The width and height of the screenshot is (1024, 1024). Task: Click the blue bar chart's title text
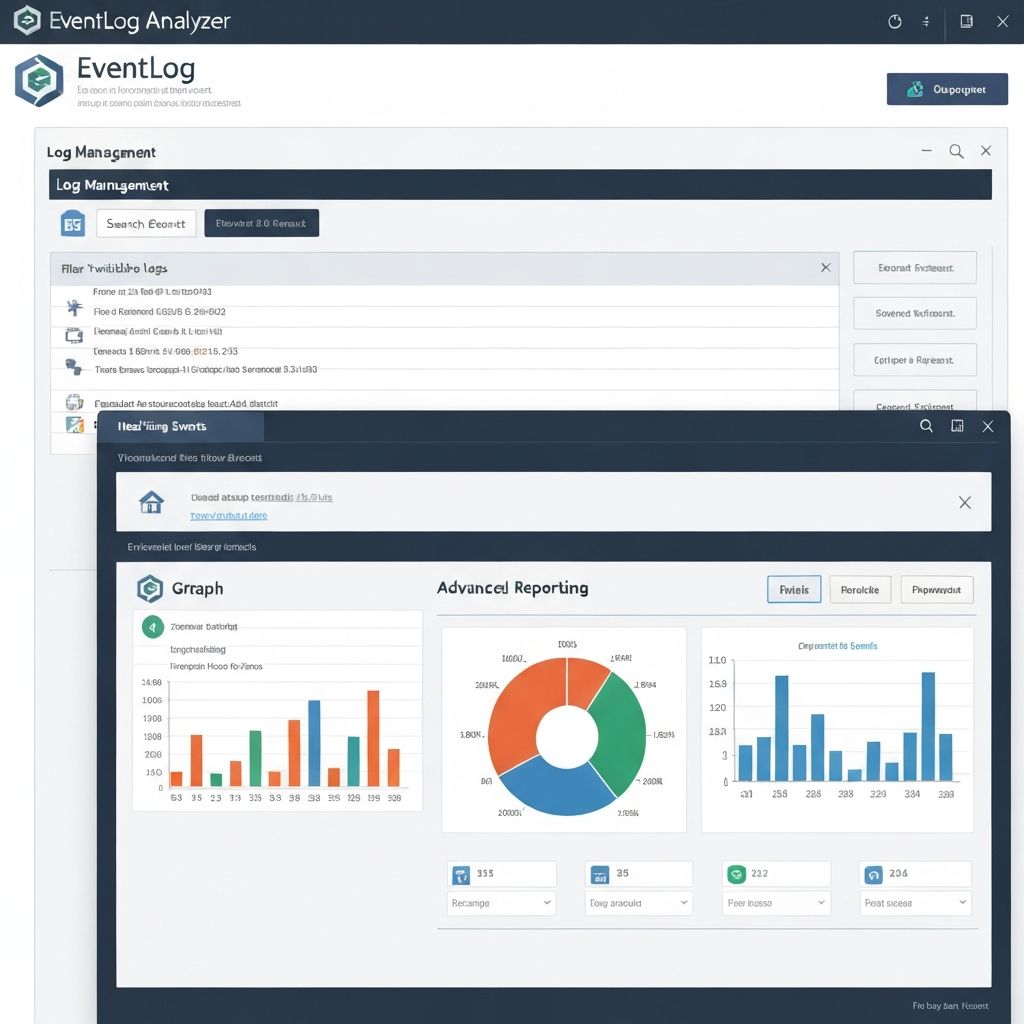pyautogui.click(x=837, y=646)
